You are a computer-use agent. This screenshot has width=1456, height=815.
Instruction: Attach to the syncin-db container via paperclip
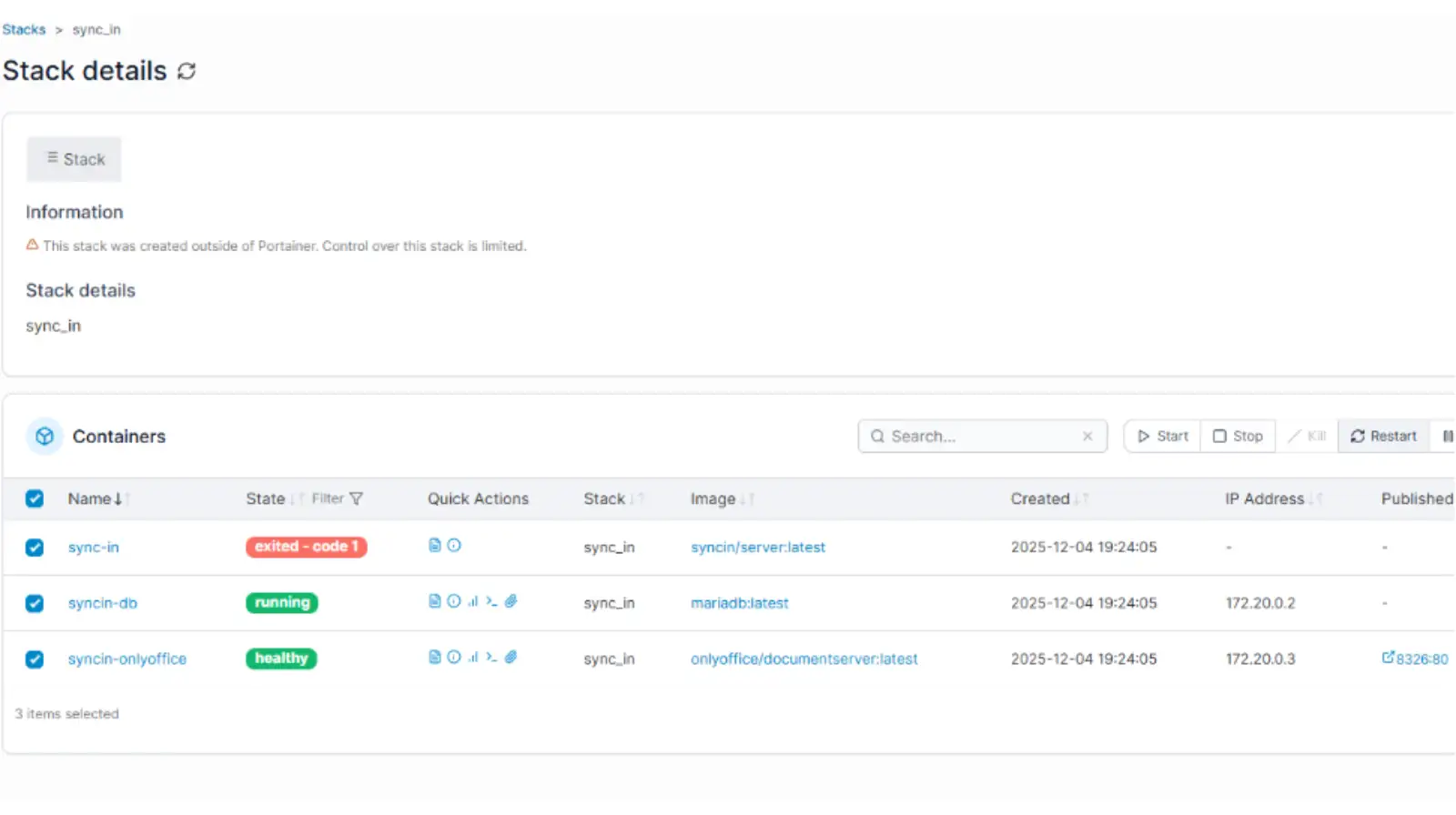[x=511, y=602]
